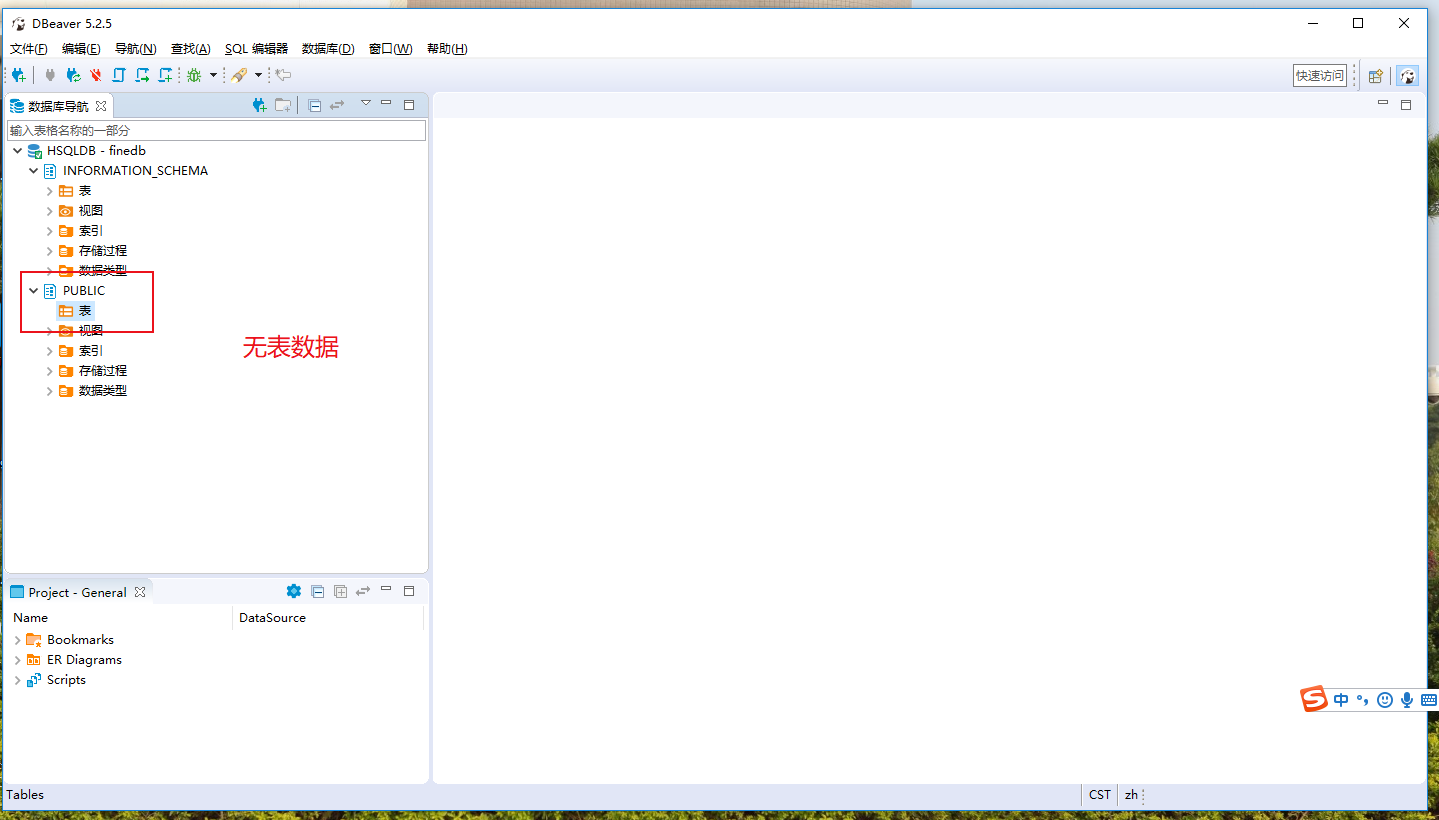Image resolution: width=1439 pixels, height=820 pixels.
Task: Click the grayed back-to-last-edit arrow icon
Action: 284,75
